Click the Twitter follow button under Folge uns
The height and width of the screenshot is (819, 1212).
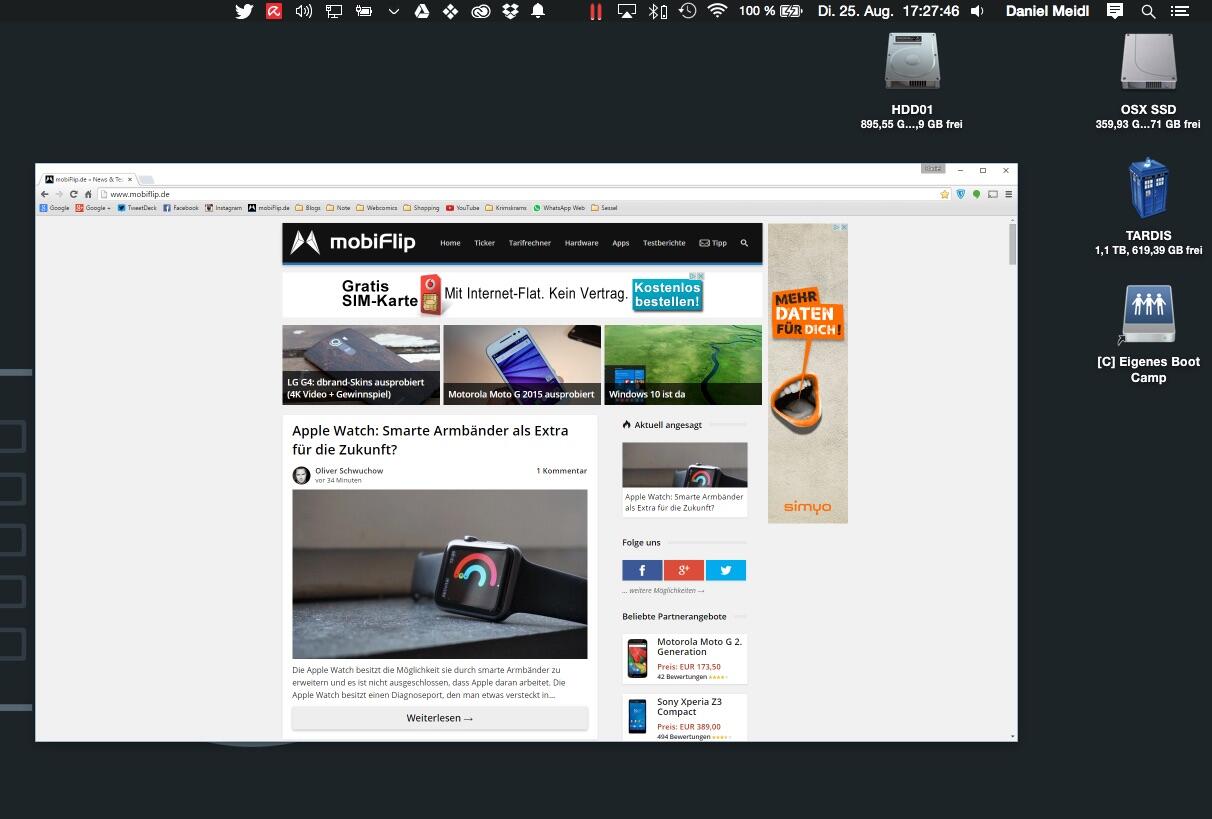pos(726,570)
